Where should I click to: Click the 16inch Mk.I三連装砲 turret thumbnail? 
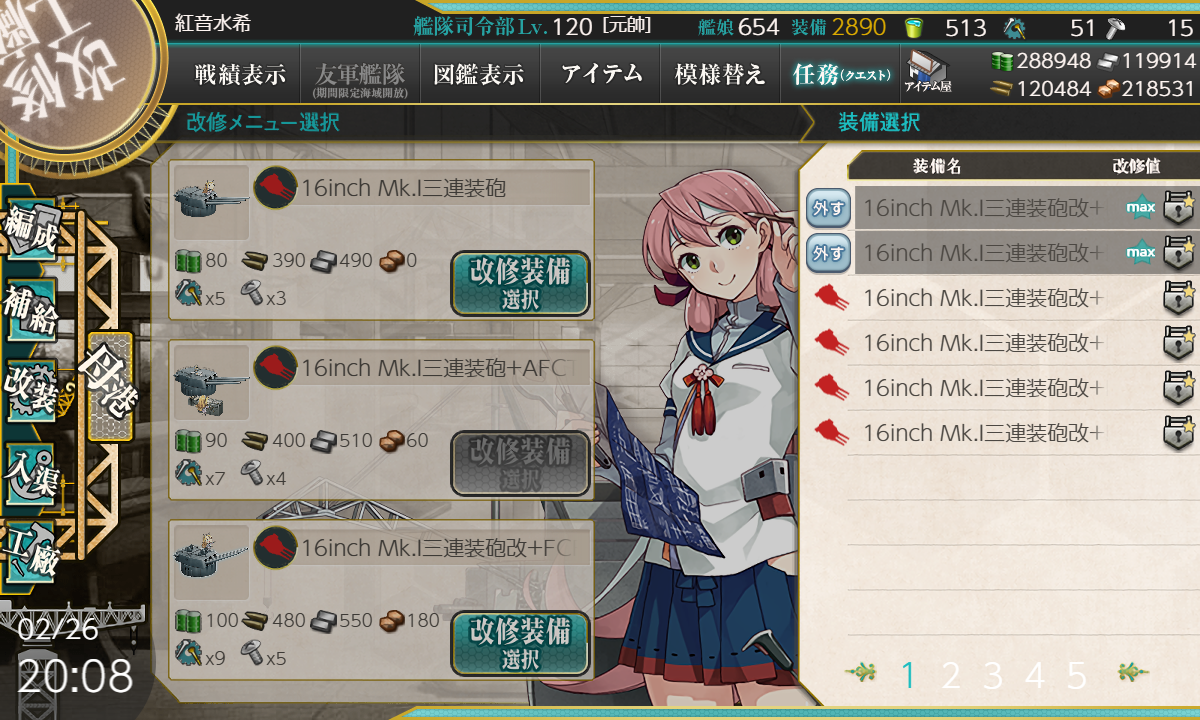(x=211, y=204)
